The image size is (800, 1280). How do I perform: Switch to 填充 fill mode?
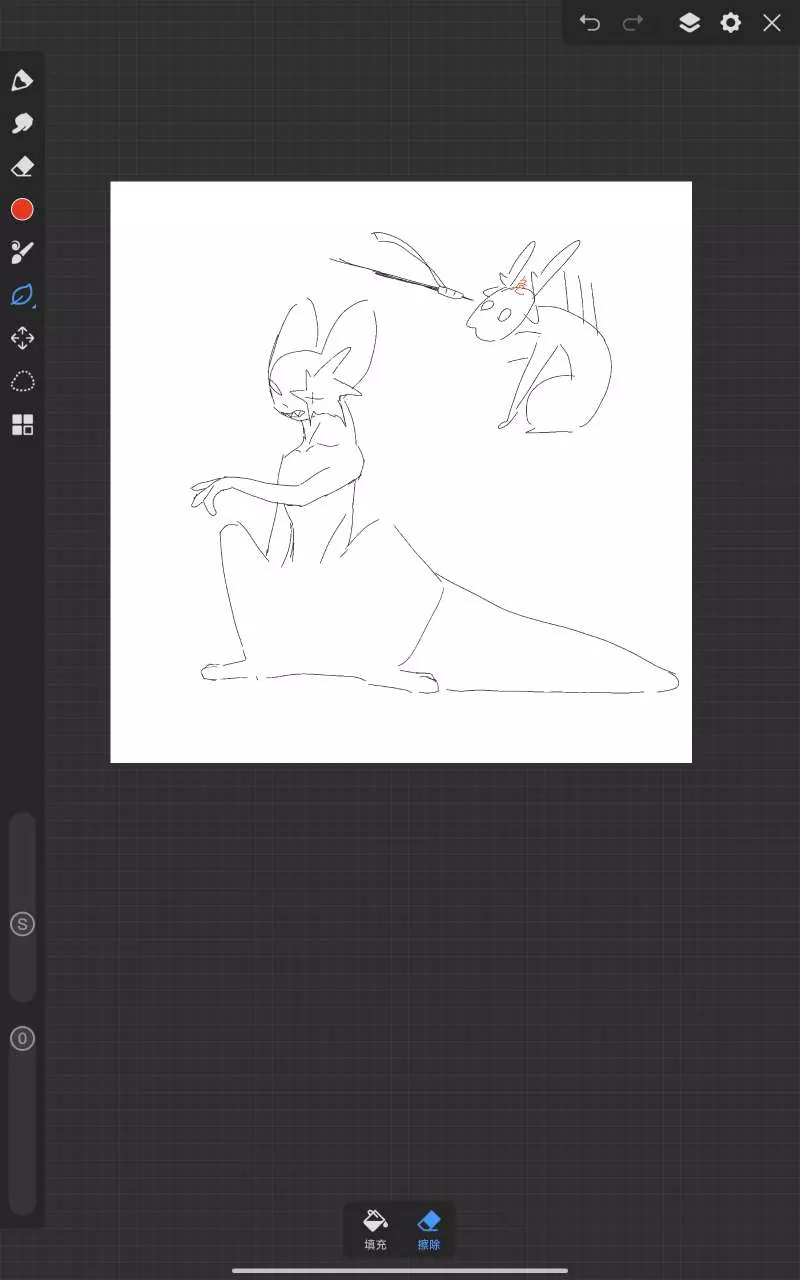(x=375, y=1229)
